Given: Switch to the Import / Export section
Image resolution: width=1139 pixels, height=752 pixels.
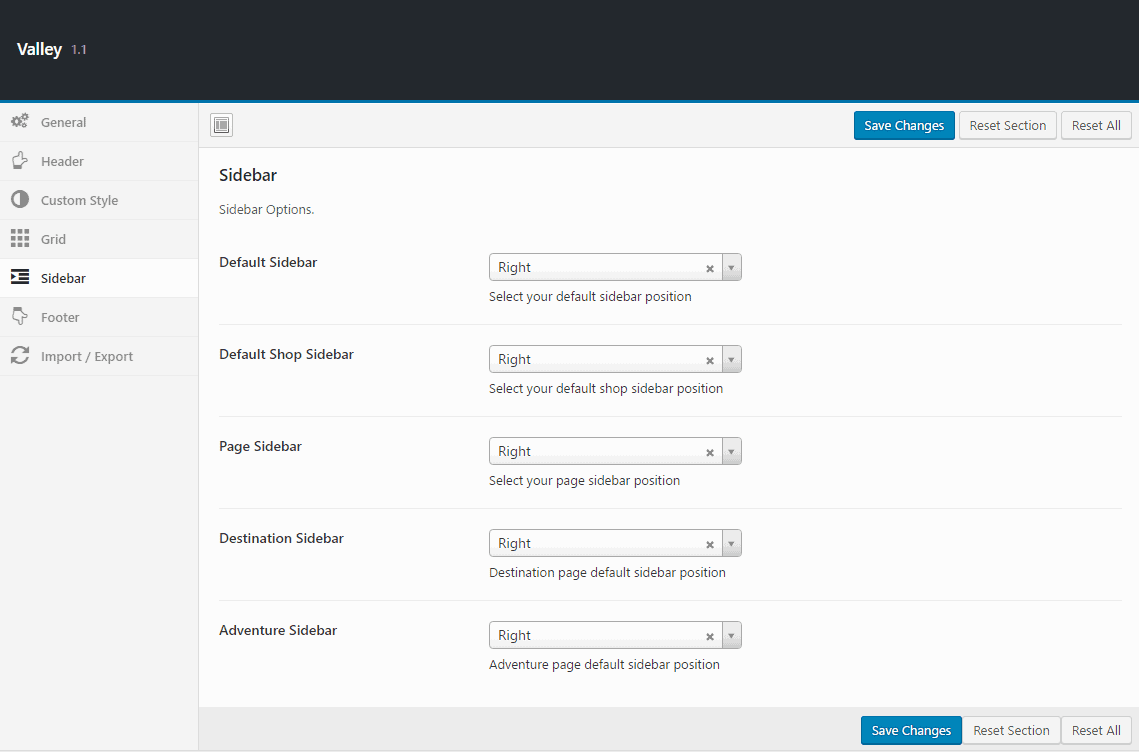Looking at the screenshot, I should pos(86,356).
